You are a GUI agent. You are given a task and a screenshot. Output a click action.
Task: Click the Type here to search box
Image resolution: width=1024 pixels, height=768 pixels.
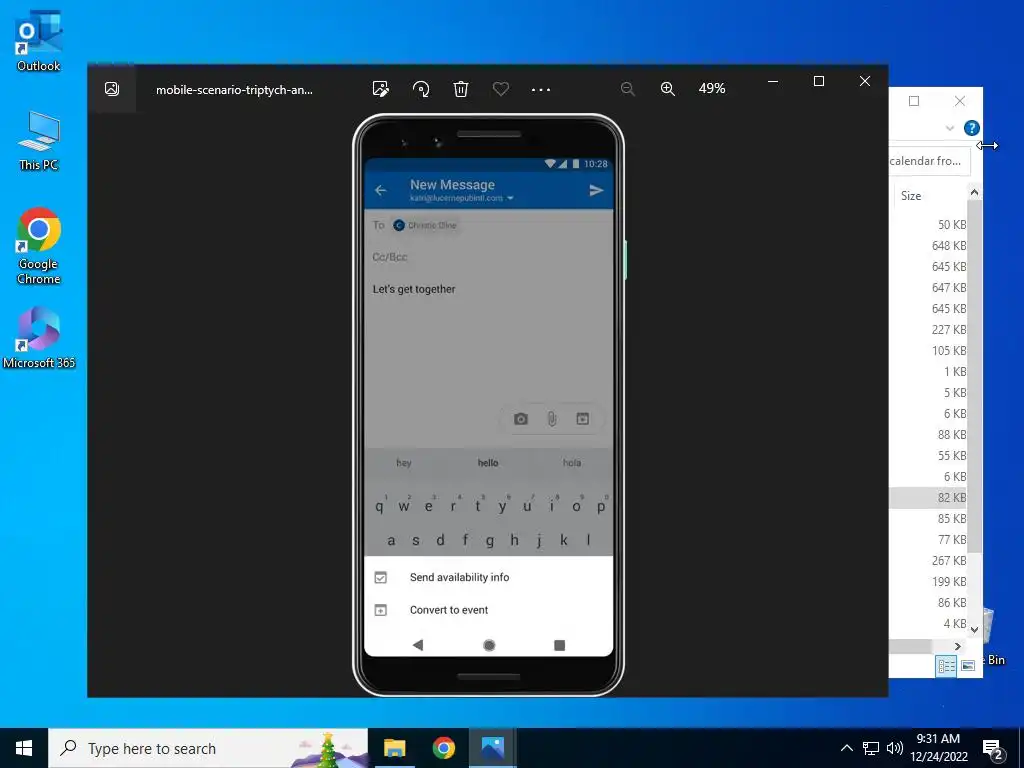(x=208, y=748)
